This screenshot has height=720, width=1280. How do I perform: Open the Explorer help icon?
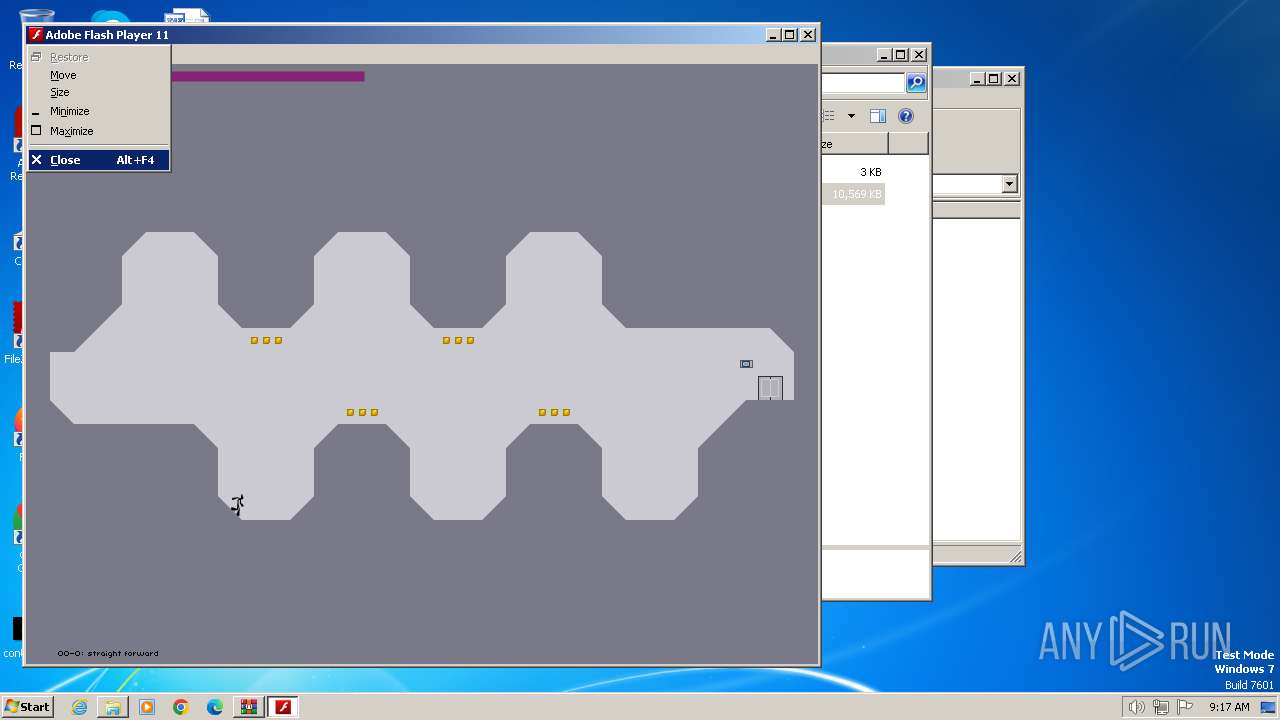[x=906, y=116]
